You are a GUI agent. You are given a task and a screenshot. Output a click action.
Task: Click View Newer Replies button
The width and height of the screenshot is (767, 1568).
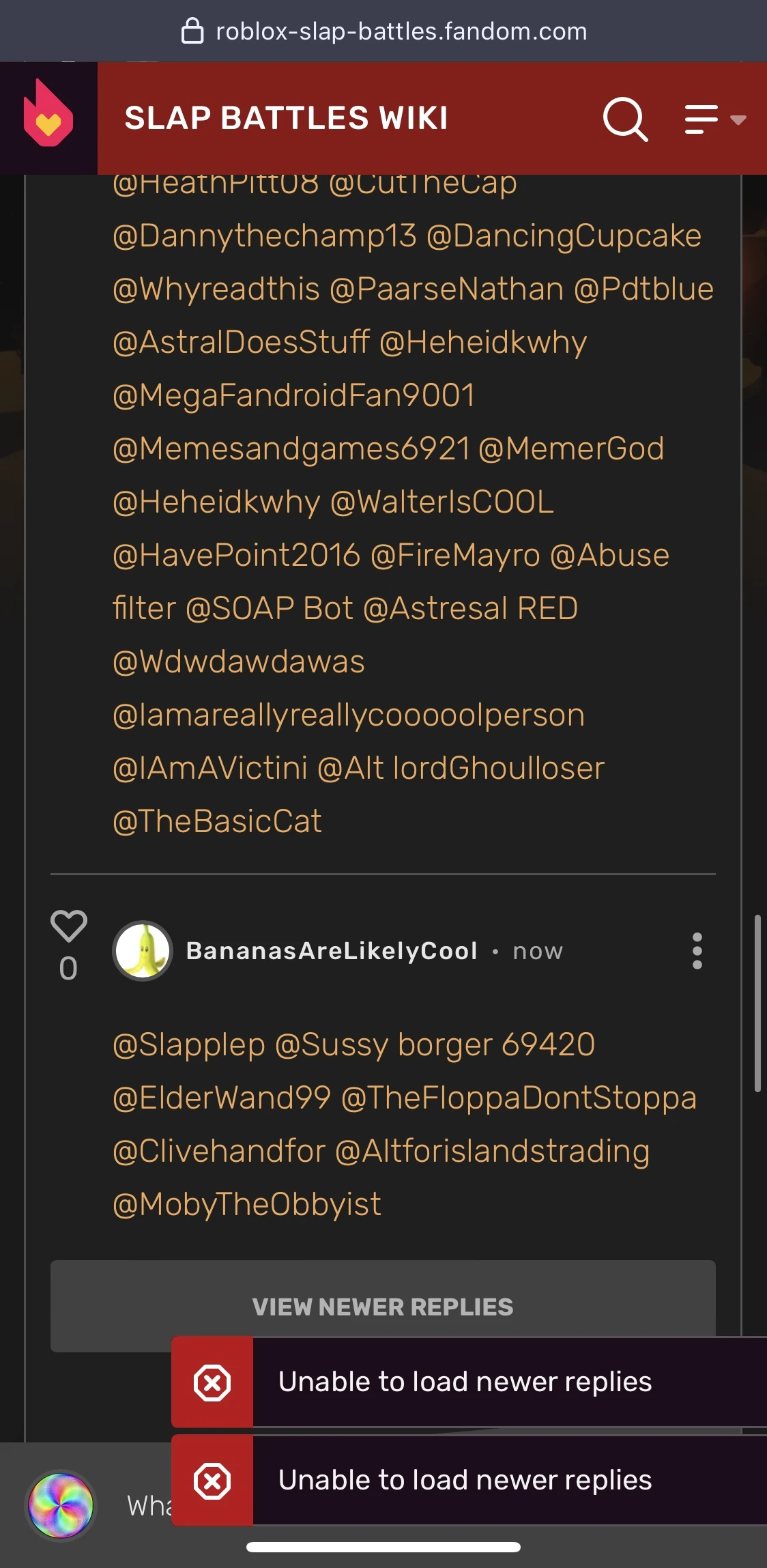tap(382, 1306)
